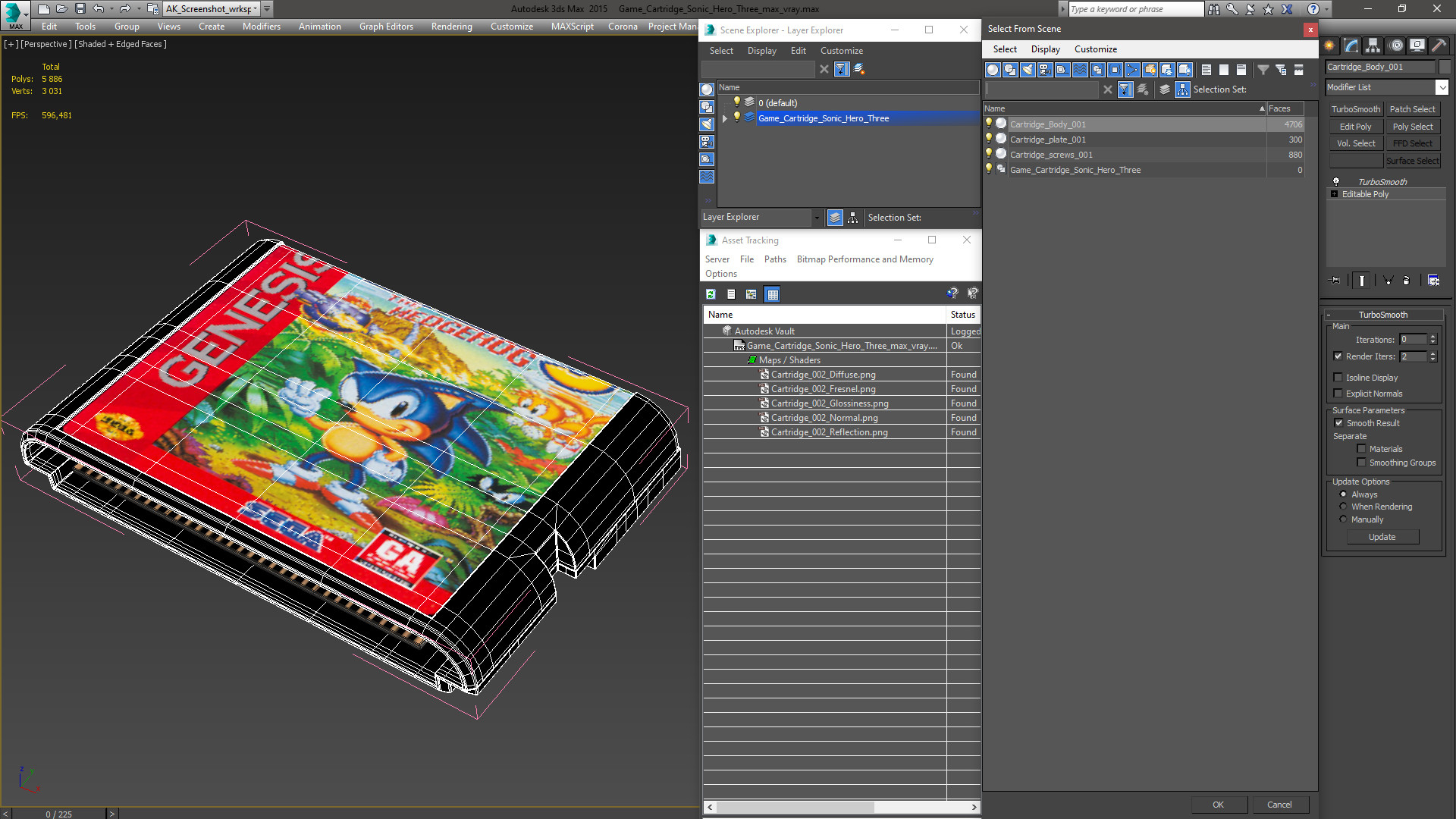Toggle Display Helpers filter in Select From Scene
Screen dimensions: 1456x819
point(1062,70)
